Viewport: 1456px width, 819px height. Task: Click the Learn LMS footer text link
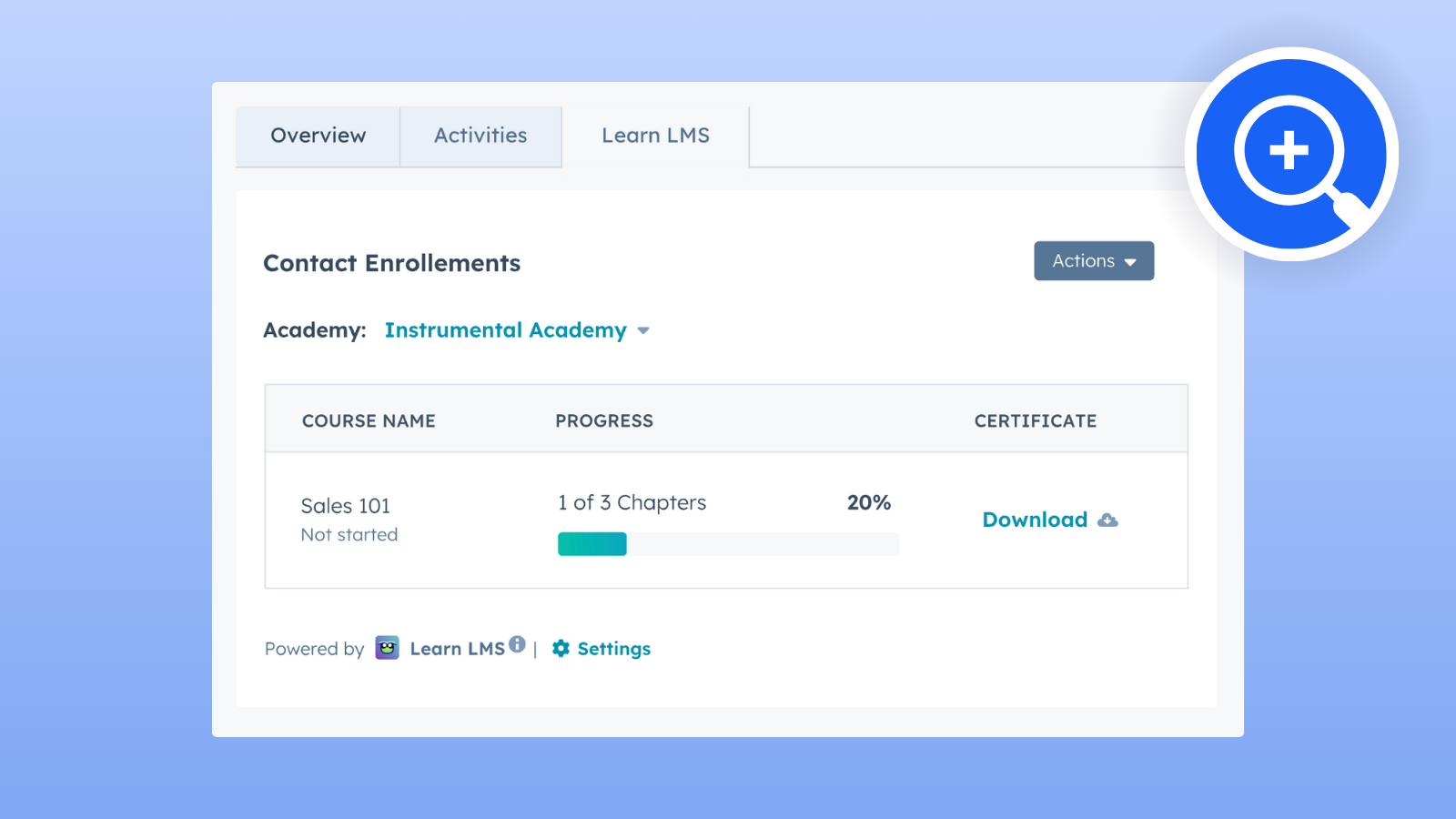[457, 649]
